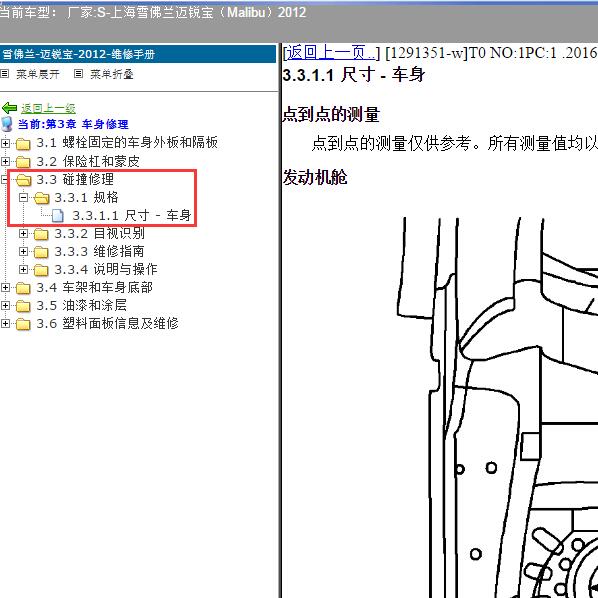Click the 3.4 folder icon

[x=23, y=288]
